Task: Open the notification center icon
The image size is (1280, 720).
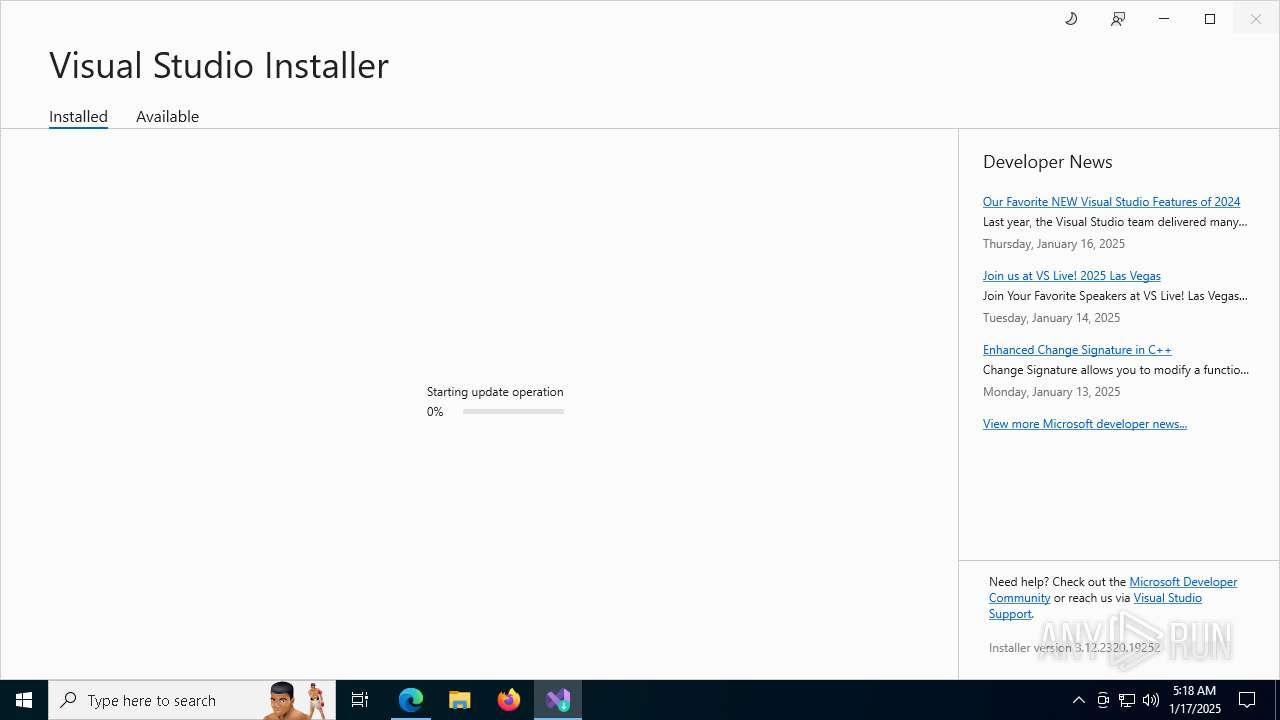Action: [x=1248, y=700]
